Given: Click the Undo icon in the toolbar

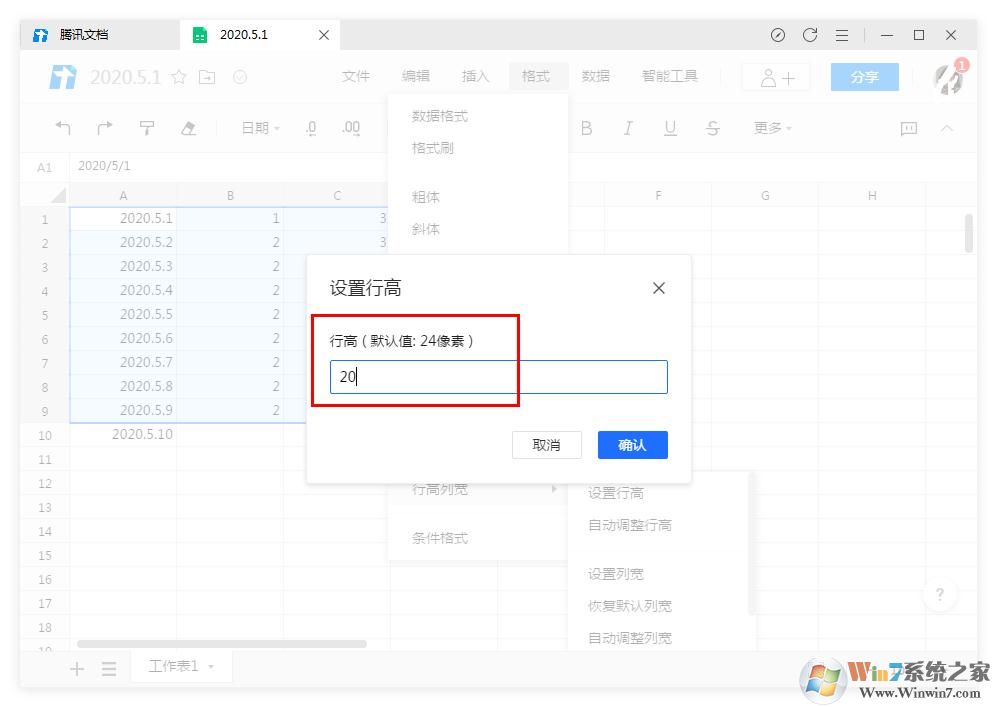Looking at the screenshot, I should (x=63, y=127).
